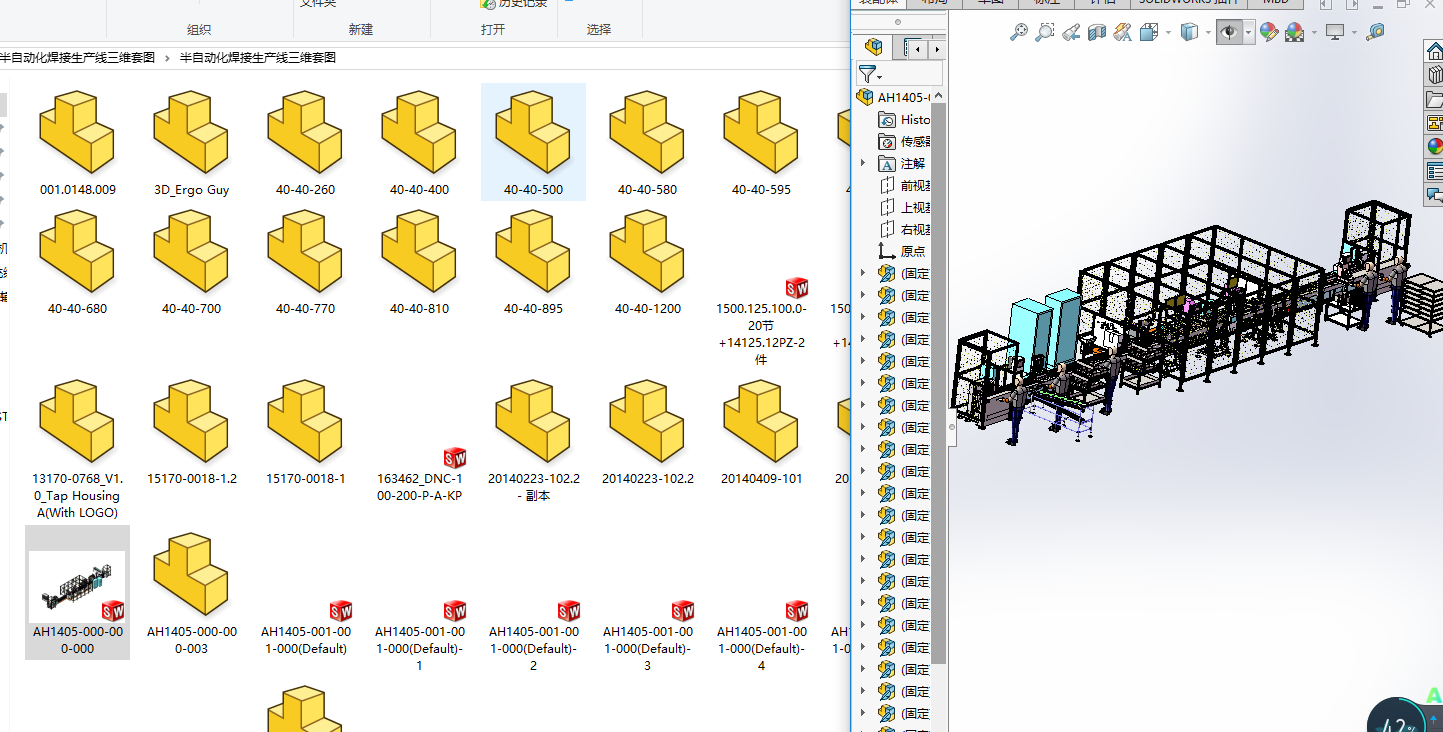Open the View Palette task pane tab

coord(1435,123)
